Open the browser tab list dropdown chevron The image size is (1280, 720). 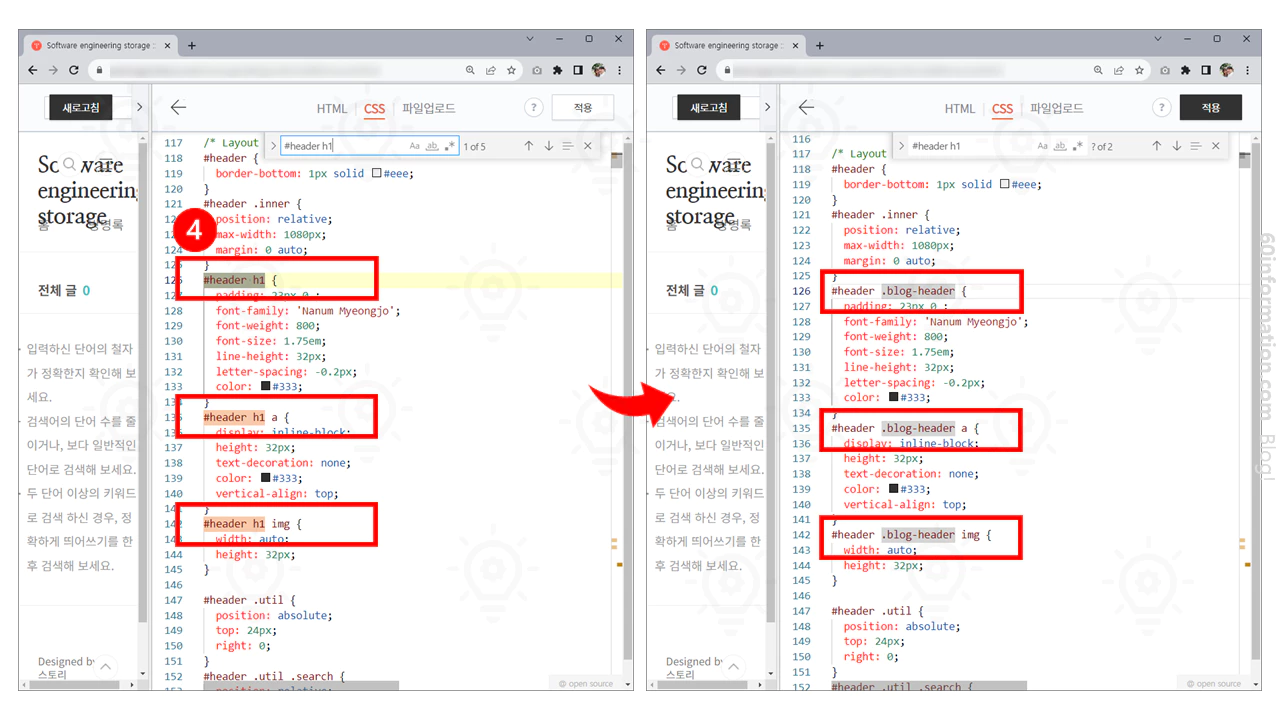pyautogui.click(x=530, y=38)
